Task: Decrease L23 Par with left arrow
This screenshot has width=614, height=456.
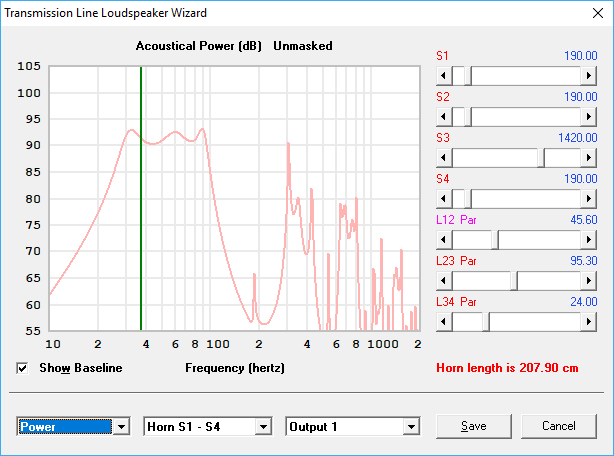Action: [x=444, y=281]
